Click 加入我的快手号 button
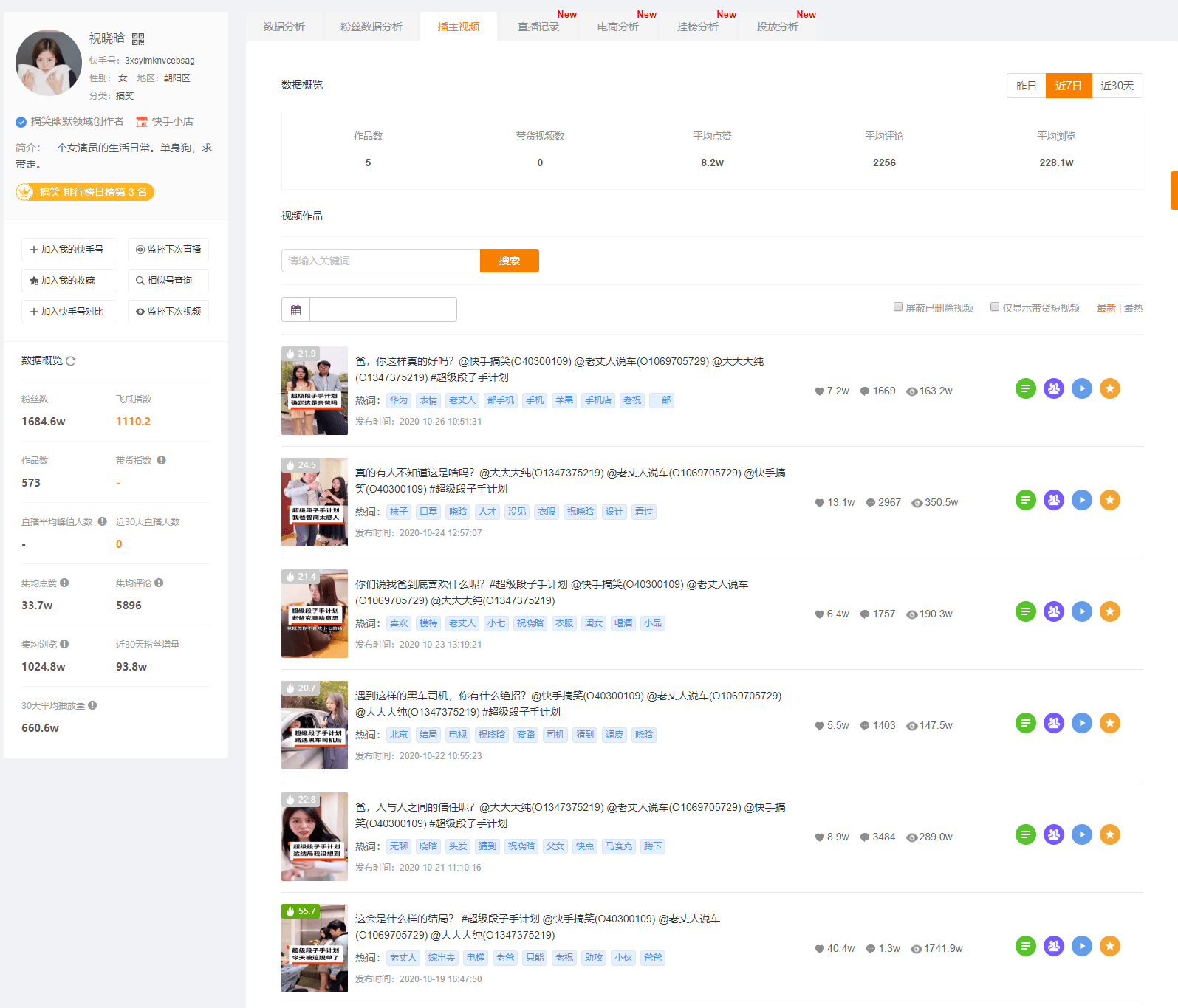Viewport: 1178px width, 1008px height. click(69, 250)
